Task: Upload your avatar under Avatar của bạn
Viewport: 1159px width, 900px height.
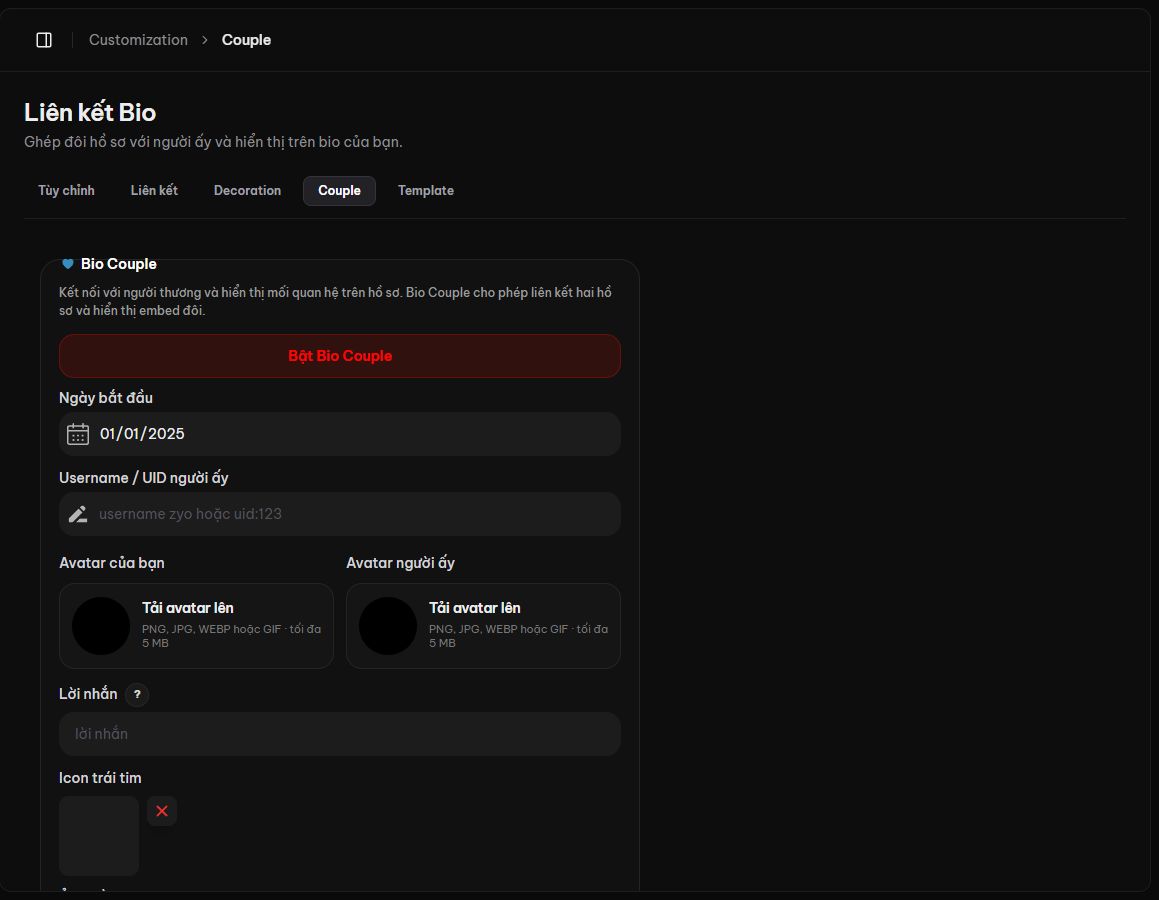Action: click(x=197, y=626)
